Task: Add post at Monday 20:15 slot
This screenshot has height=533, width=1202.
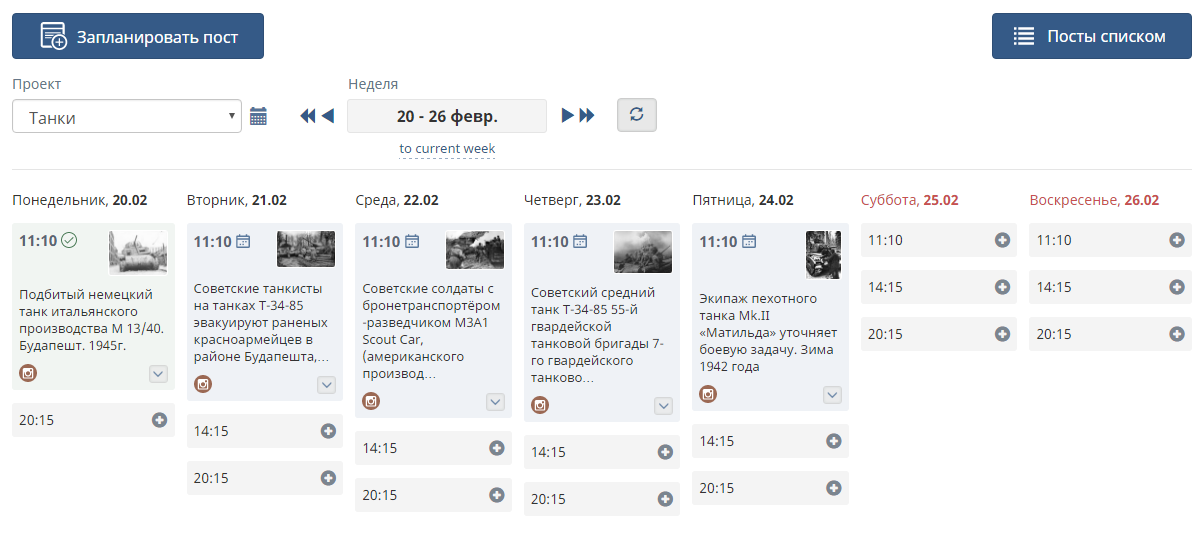Action: tap(159, 420)
